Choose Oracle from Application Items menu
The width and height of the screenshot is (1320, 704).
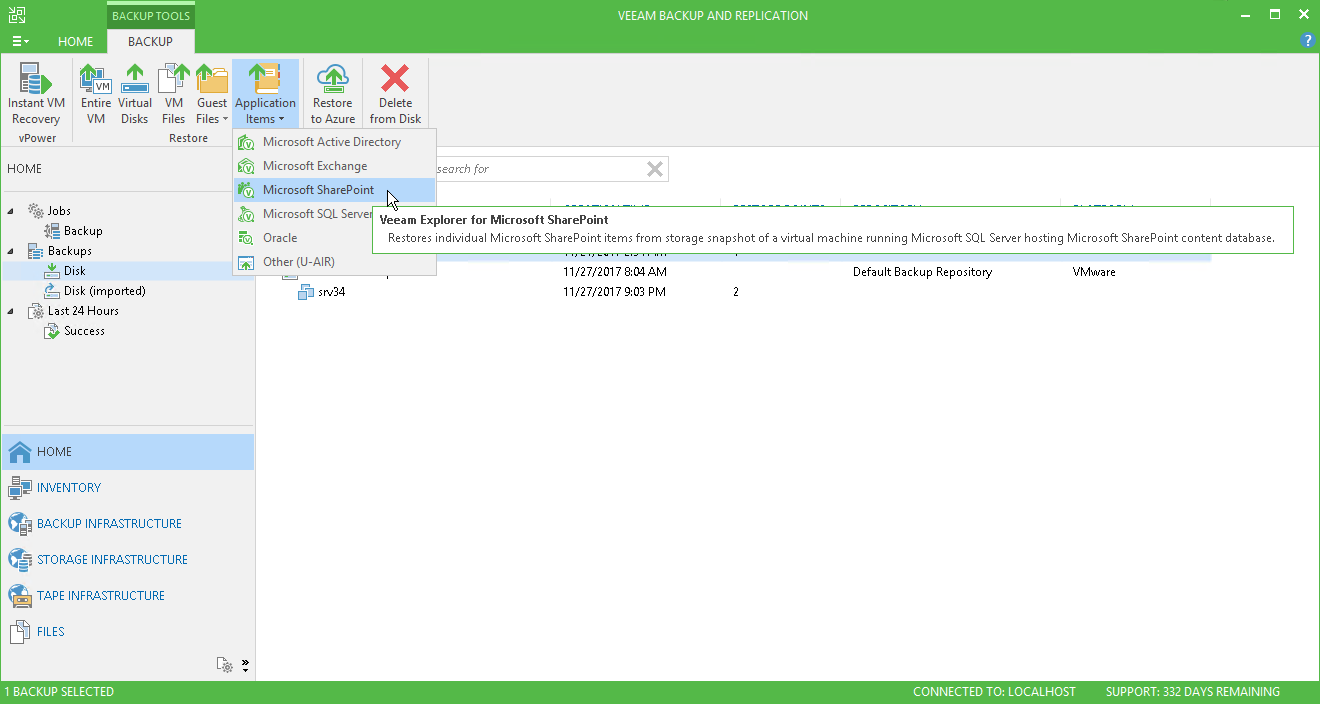click(303, 238)
